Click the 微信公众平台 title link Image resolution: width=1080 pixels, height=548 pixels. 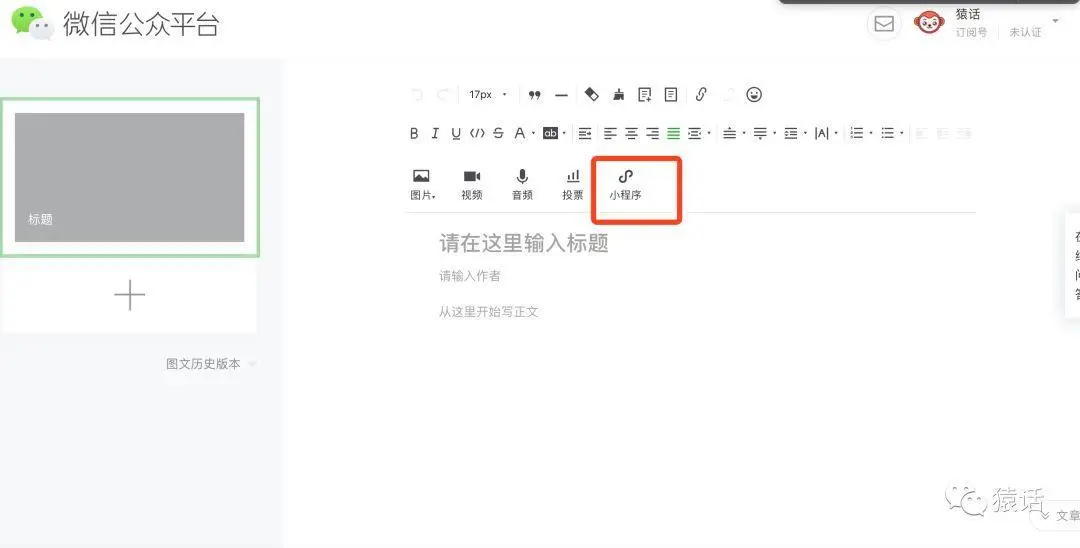click(x=141, y=24)
